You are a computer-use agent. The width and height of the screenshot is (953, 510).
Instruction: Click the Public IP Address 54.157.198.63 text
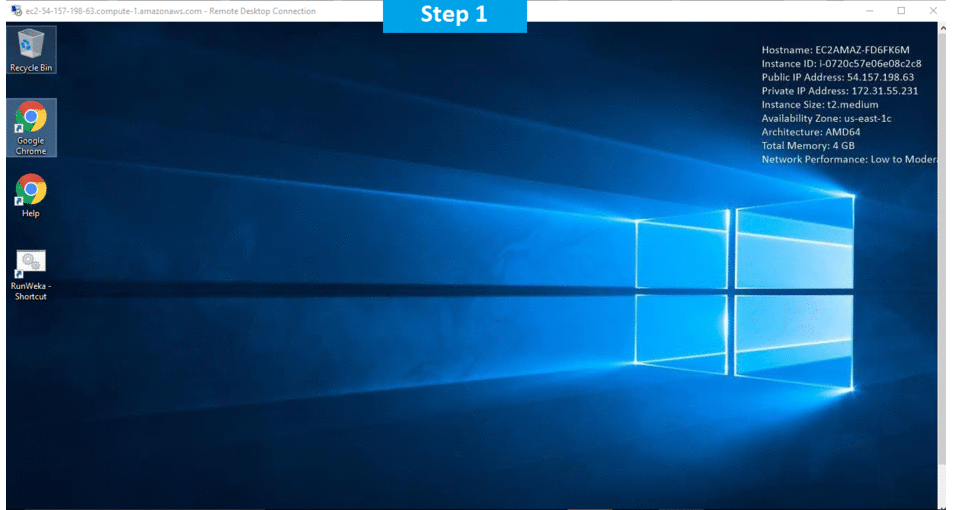tap(837, 77)
